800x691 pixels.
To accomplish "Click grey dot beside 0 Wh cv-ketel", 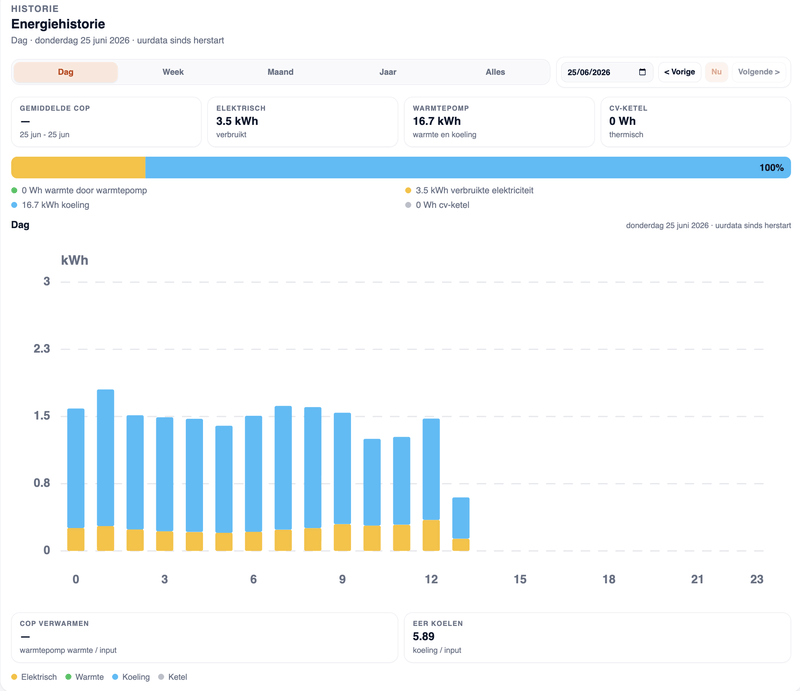I will pyautogui.click(x=408, y=205).
